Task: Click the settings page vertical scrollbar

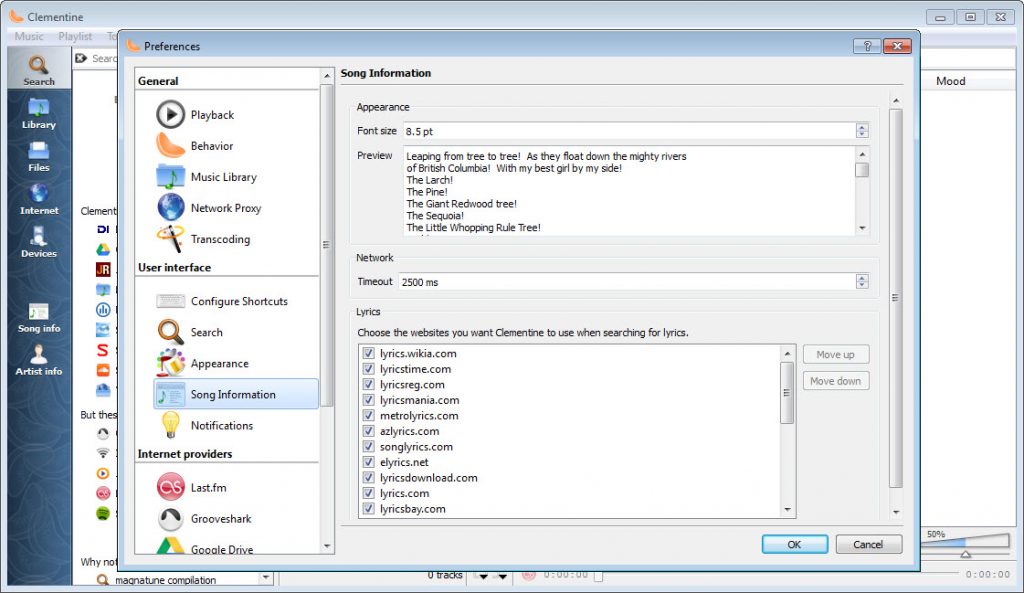Action: click(x=895, y=298)
